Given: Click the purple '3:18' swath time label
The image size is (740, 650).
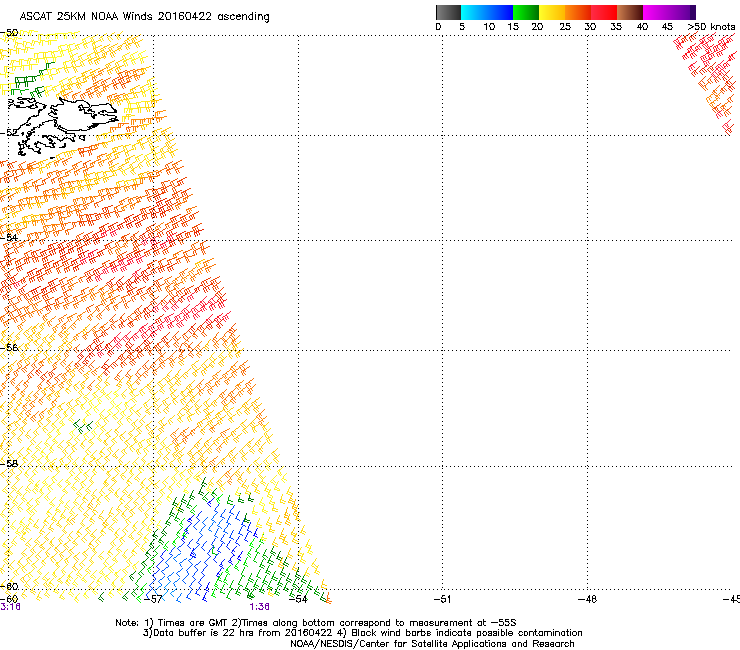Looking at the screenshot, I should tap(10, 607).
